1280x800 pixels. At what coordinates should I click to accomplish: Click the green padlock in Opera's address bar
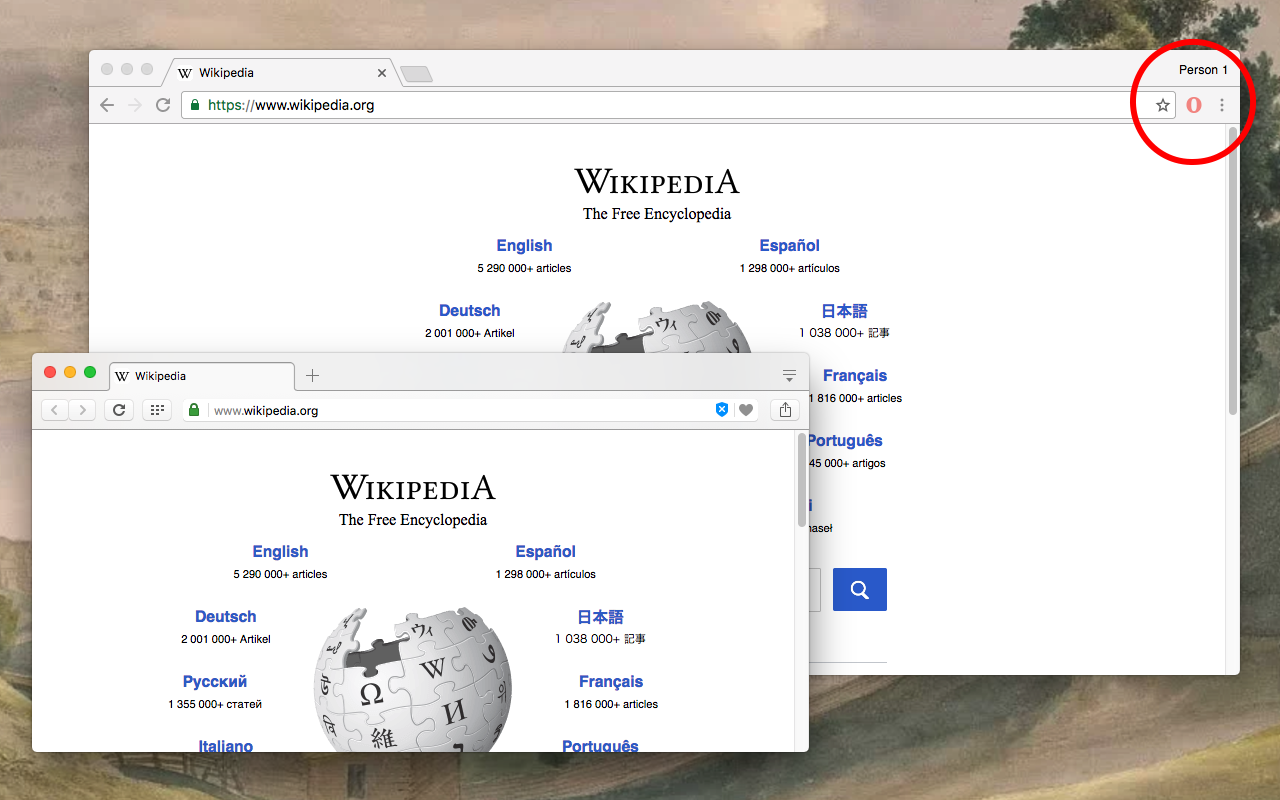[193, 409]
